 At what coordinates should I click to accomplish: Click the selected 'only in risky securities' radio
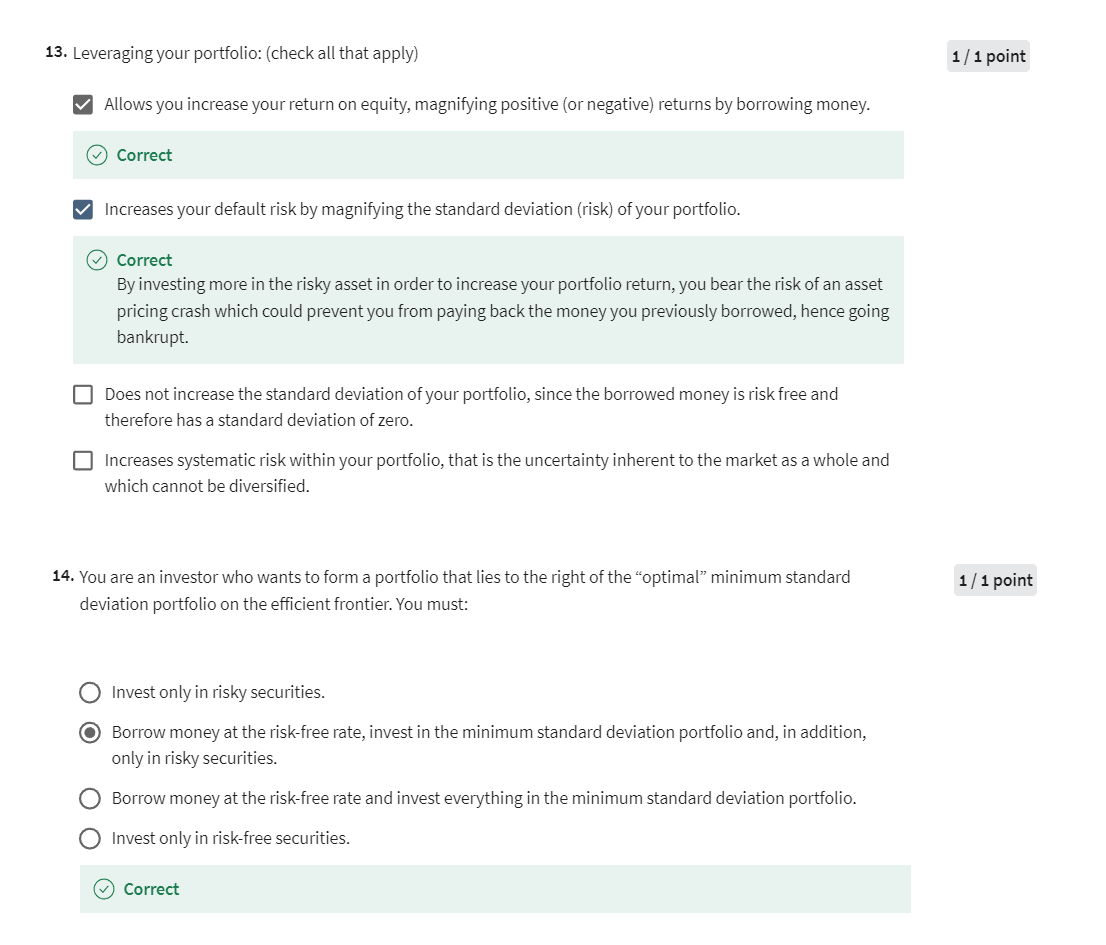[x=90, y=733]
